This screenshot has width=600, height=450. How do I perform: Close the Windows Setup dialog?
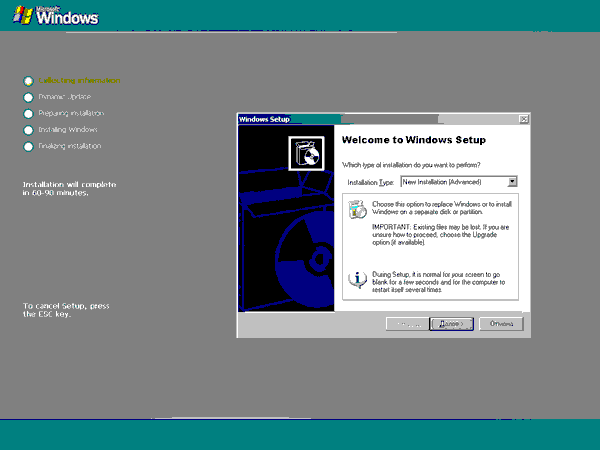click(x=523, y=119)
